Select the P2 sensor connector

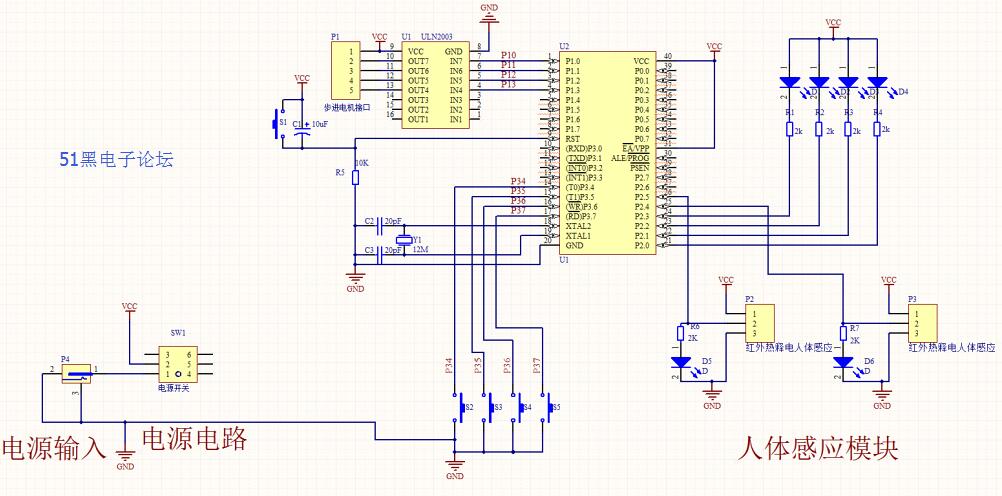point(760,323)
